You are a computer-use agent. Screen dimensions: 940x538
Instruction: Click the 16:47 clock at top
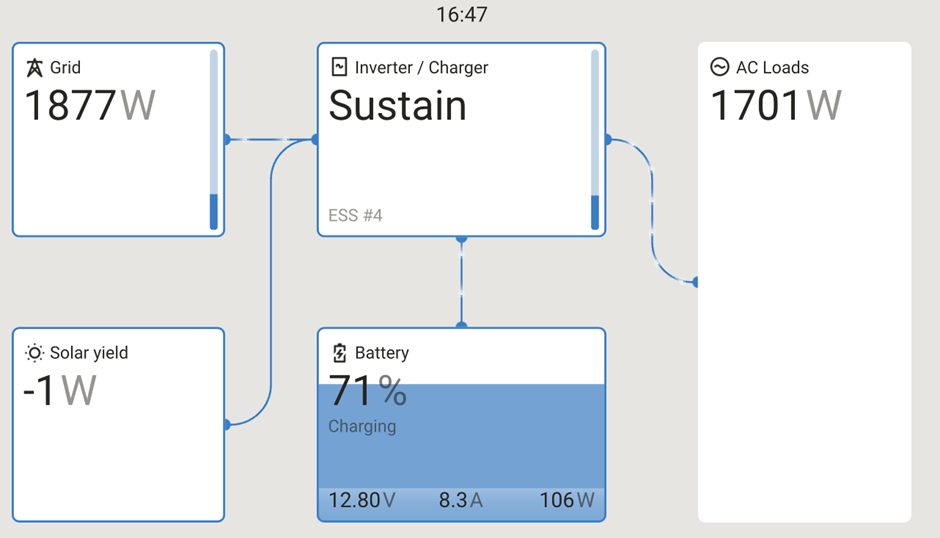[x=461, y=15]
